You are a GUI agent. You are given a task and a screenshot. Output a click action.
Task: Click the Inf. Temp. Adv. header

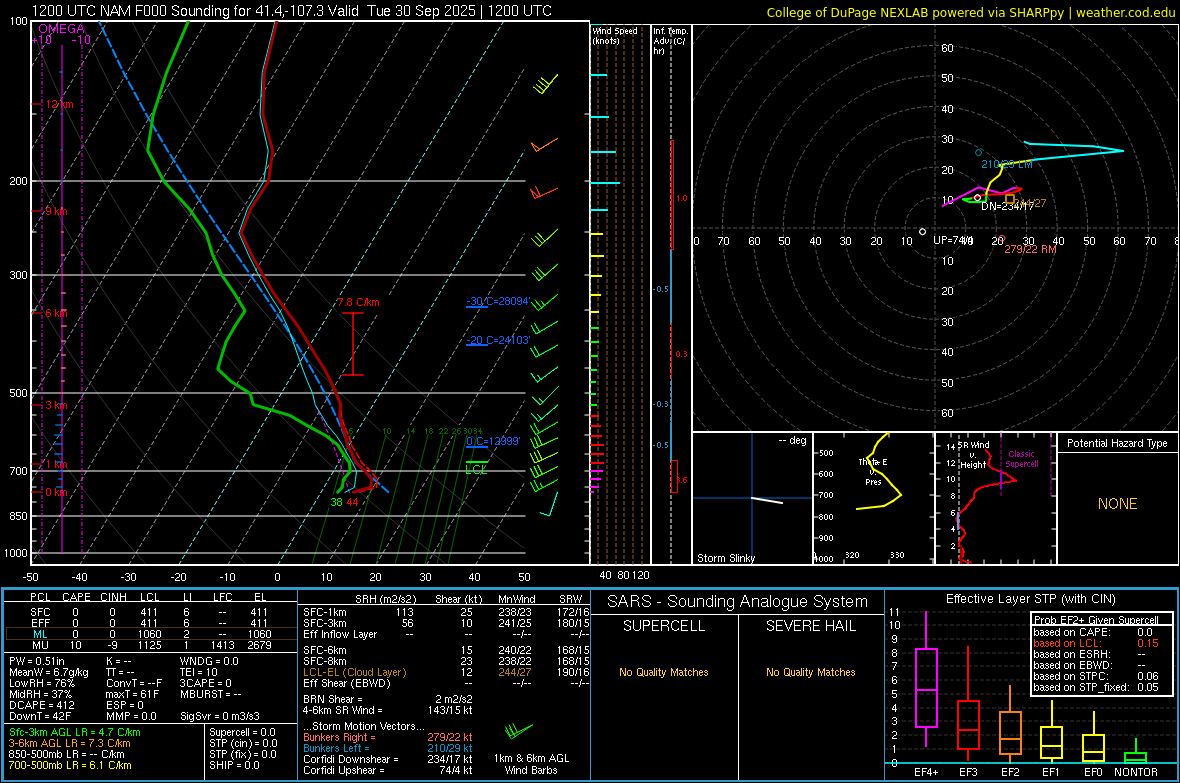point(670,41)
